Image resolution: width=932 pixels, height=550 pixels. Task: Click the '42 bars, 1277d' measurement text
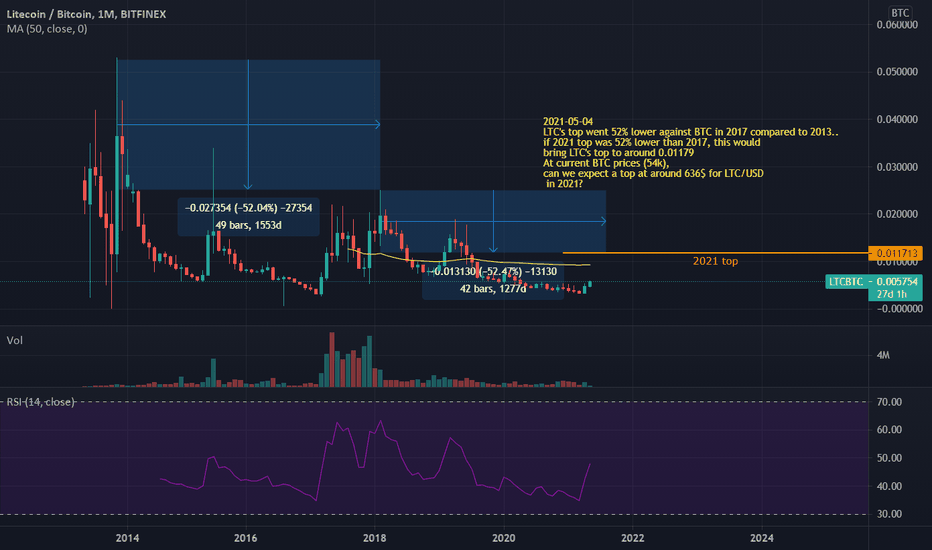pyautogui.click(x=493, y=289)
